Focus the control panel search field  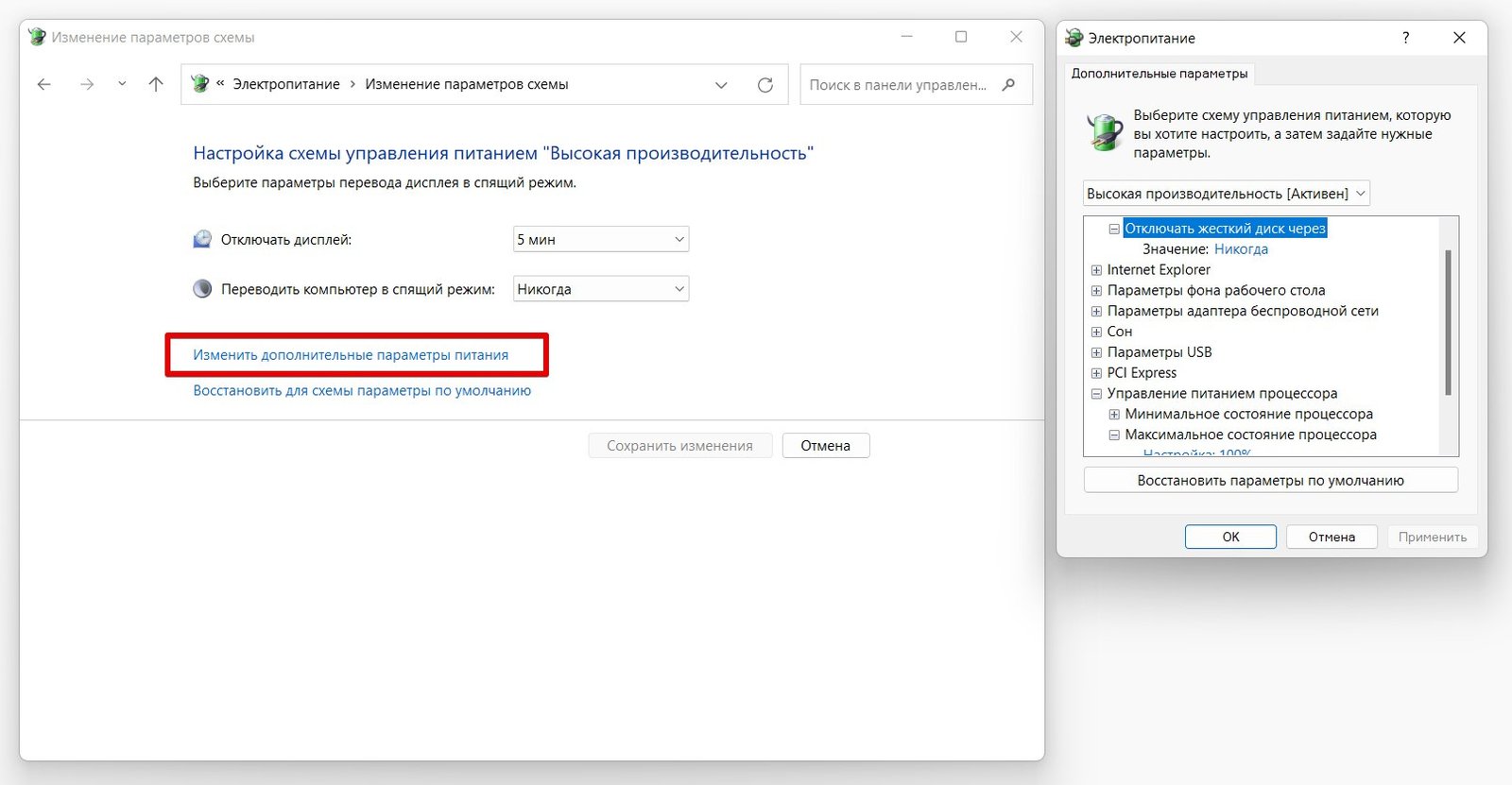[x=916, y=84]
